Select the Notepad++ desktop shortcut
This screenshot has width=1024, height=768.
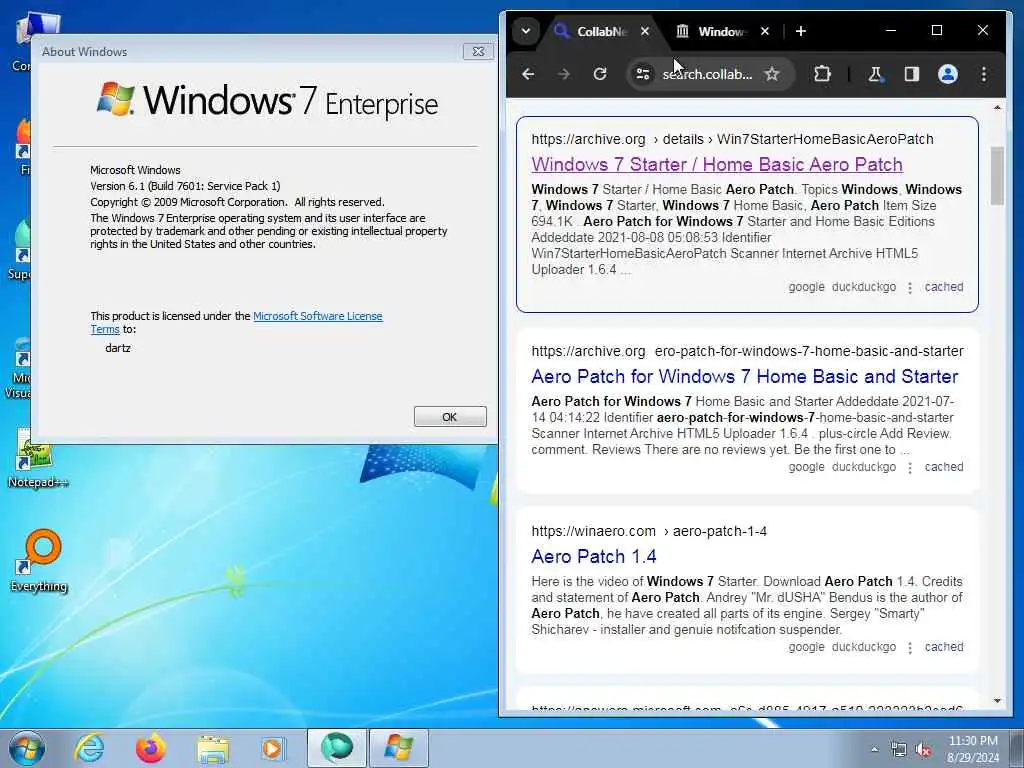coord(38,459)
